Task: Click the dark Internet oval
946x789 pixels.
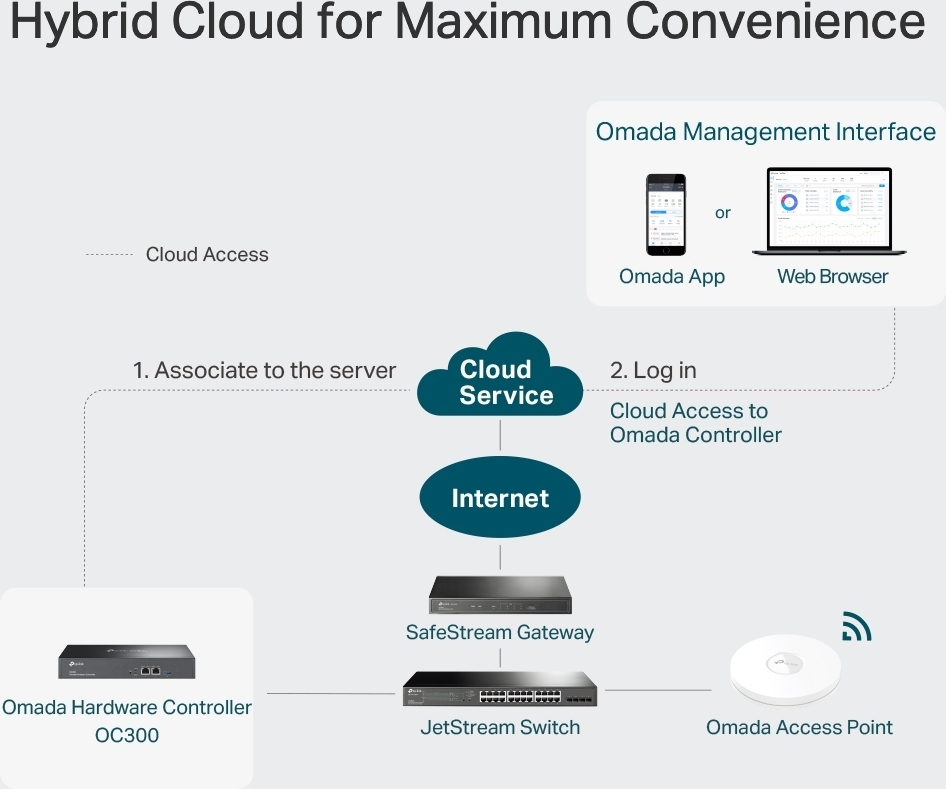Action: click(x=500, y=498)
